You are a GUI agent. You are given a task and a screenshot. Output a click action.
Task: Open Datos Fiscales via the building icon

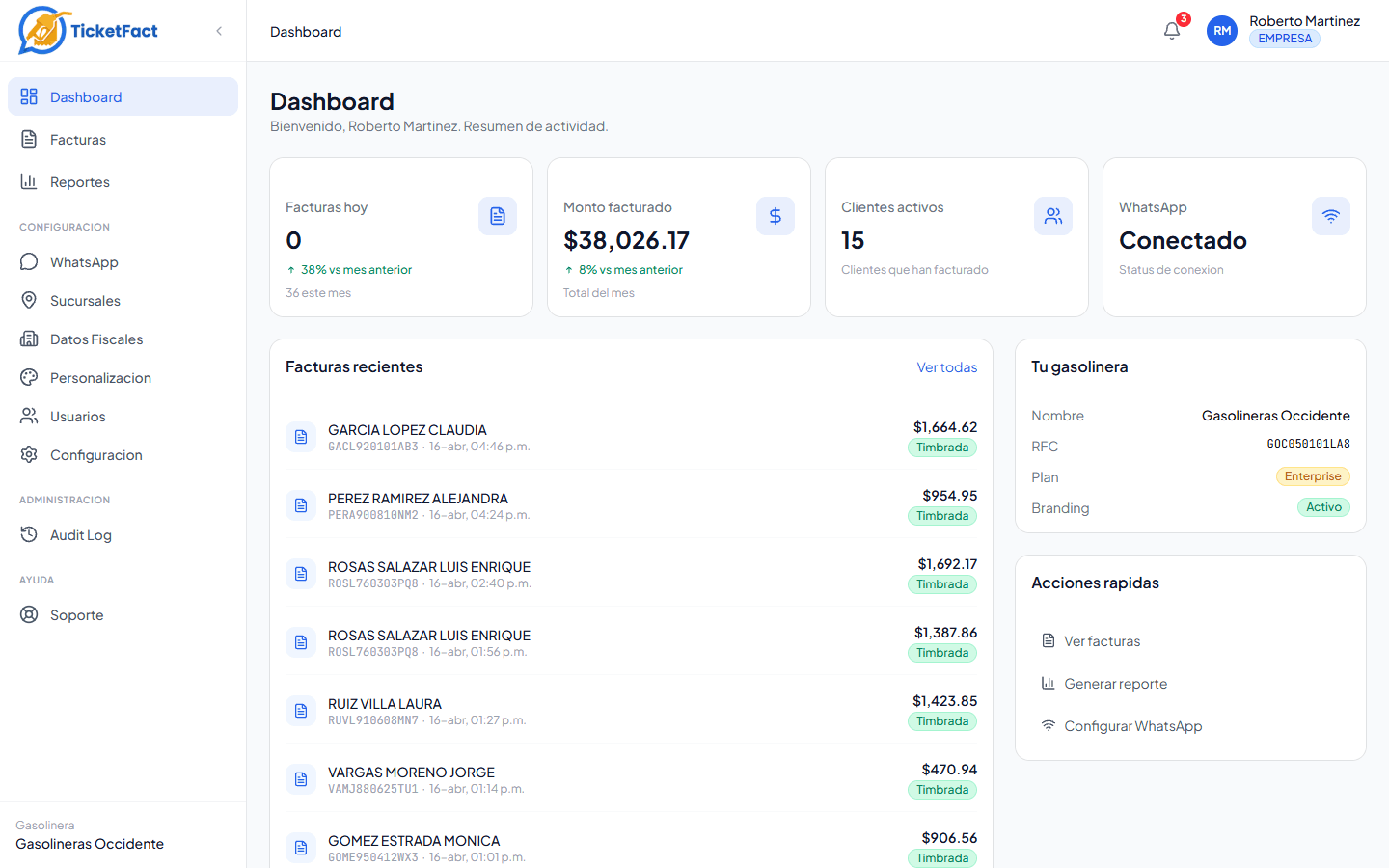(x=29, y=339)
